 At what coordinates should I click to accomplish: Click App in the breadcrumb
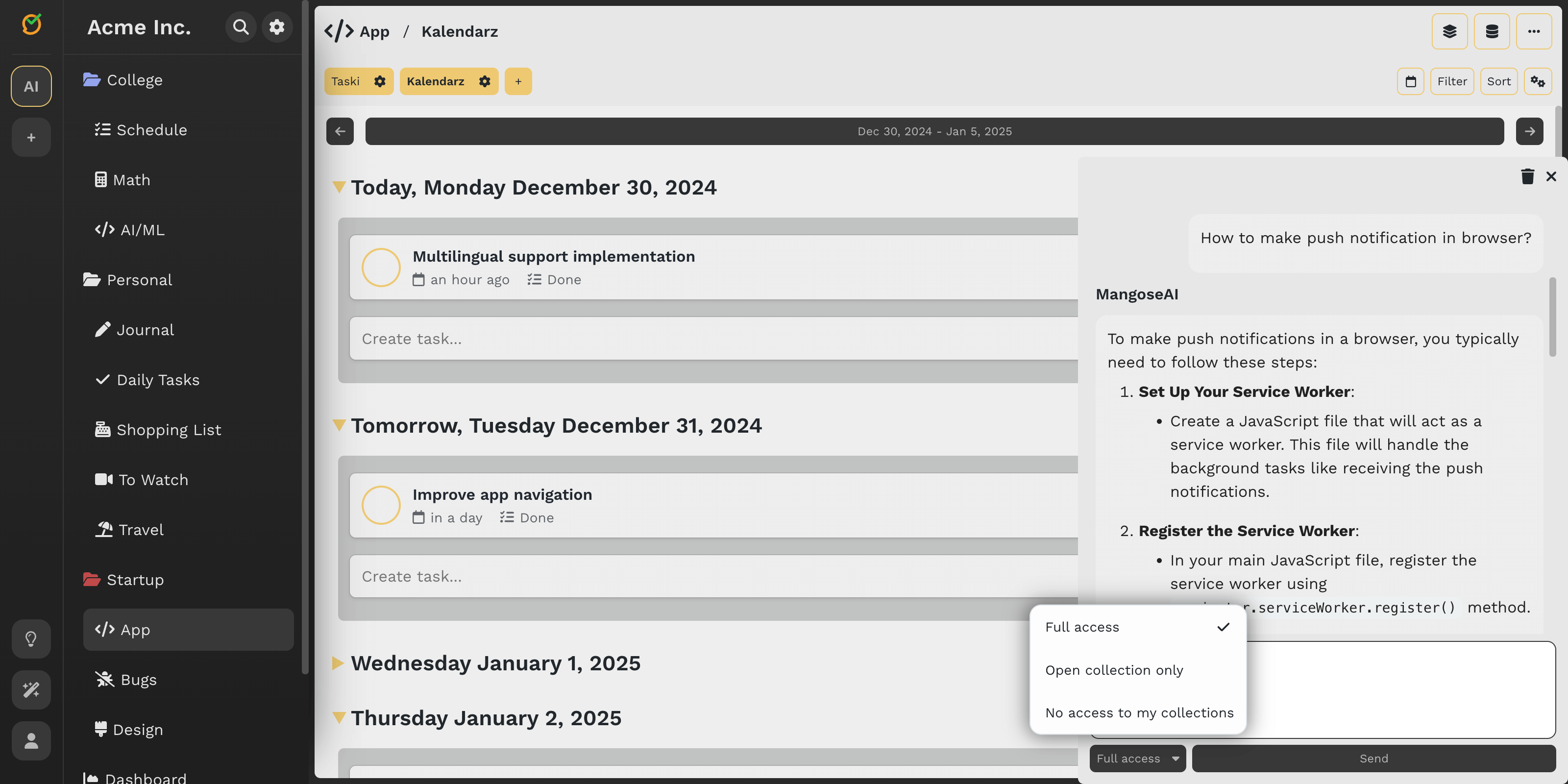click(x=374, y=31)
